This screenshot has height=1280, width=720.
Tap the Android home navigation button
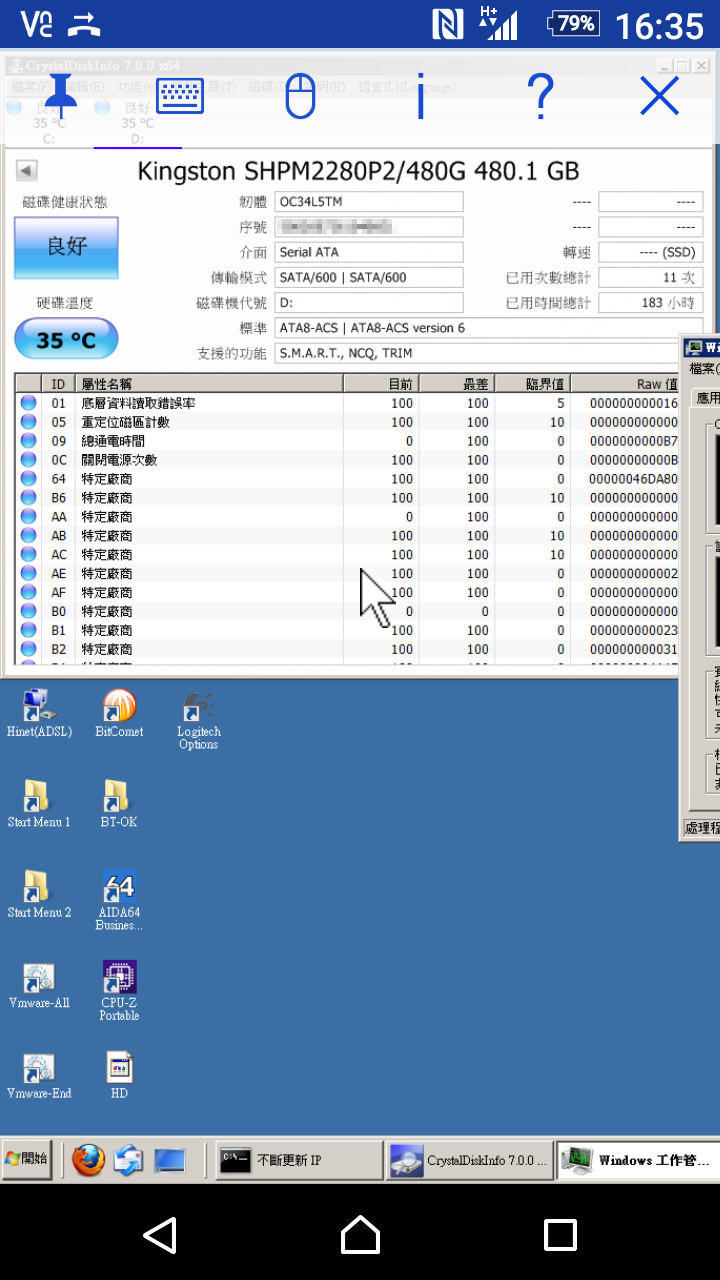[360, 1235]
